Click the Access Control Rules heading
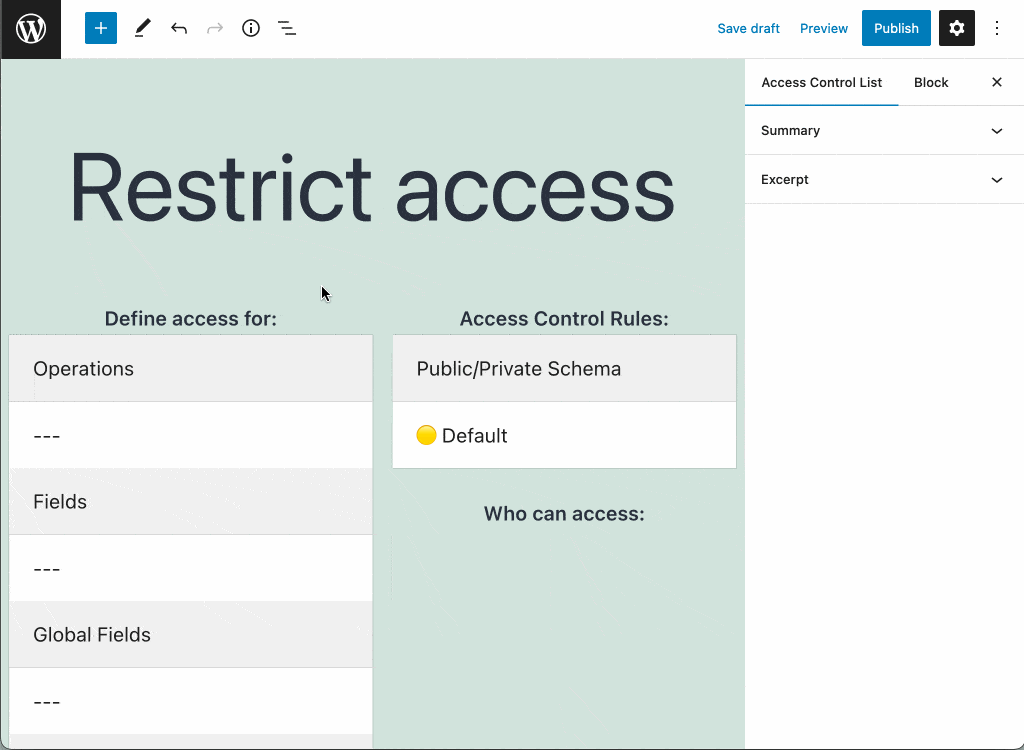Screen dimensions: 1024x750 tap(564, 319)
